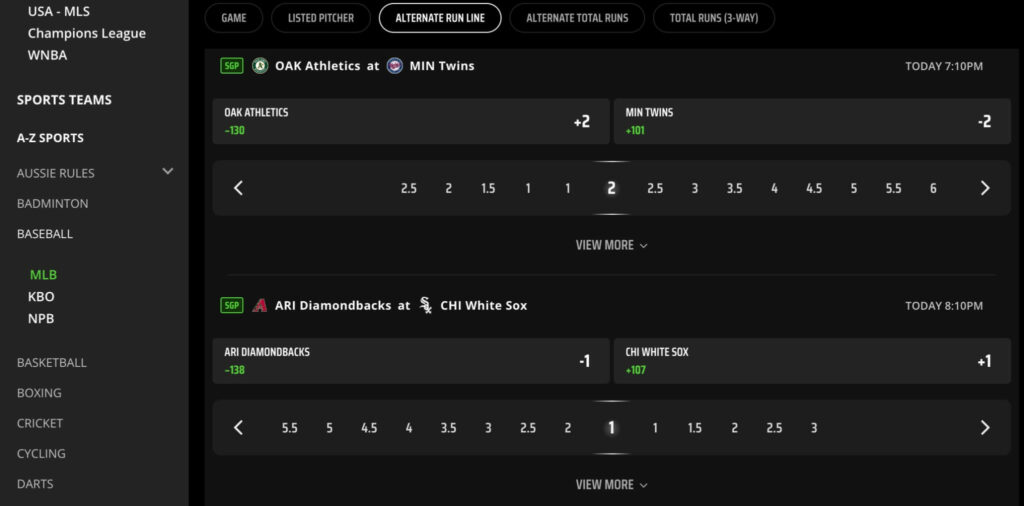Choose 5 on Athletics-Twins line slider
This screenshot has height=506, width=1024.
point(854,189)
